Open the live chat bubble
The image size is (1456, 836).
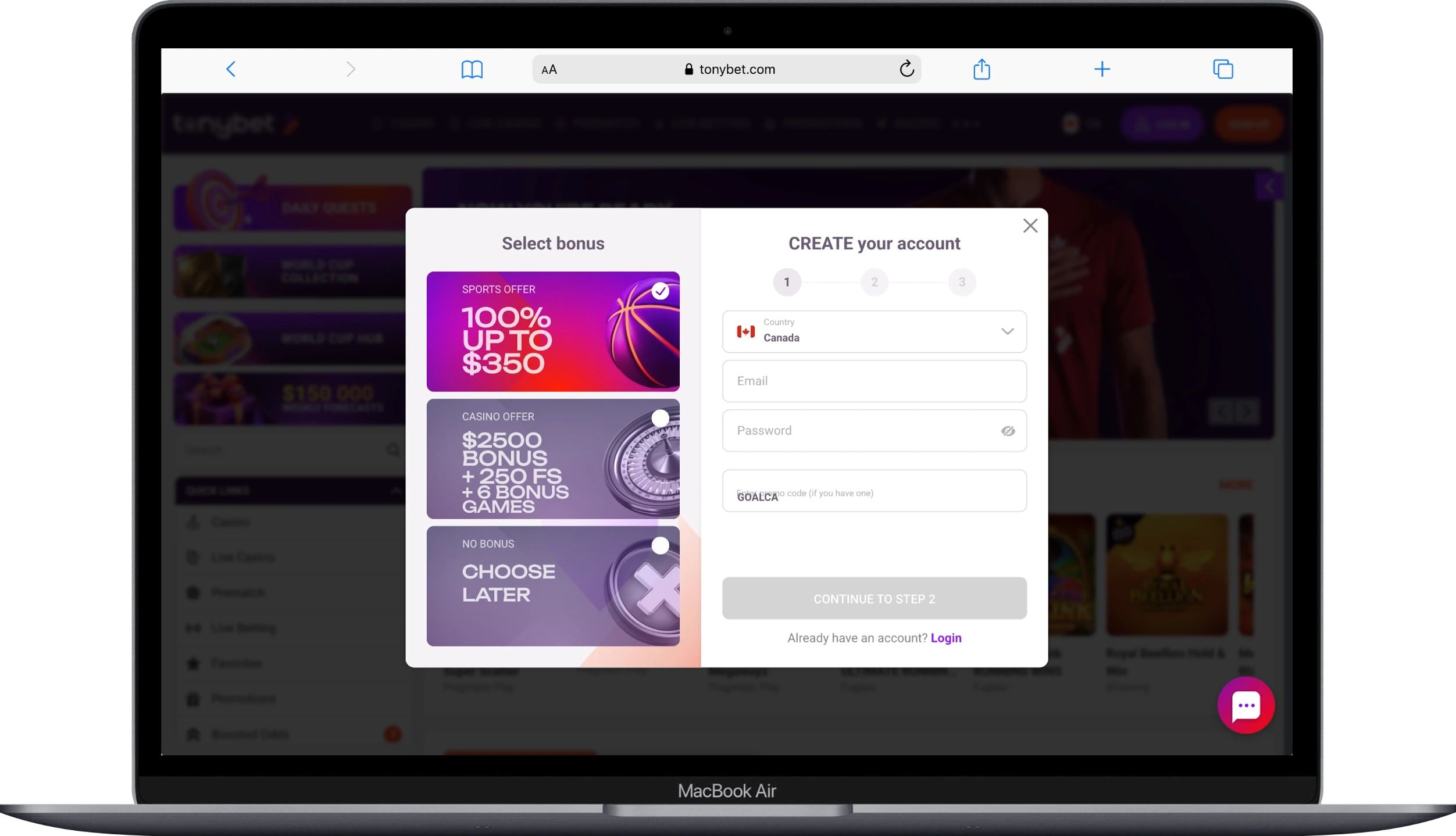pos(1246,705)
